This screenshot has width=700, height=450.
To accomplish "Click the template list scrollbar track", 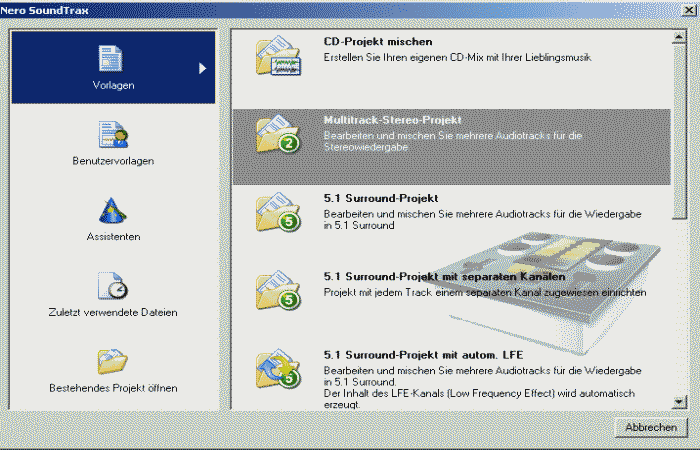I will 680,300.
